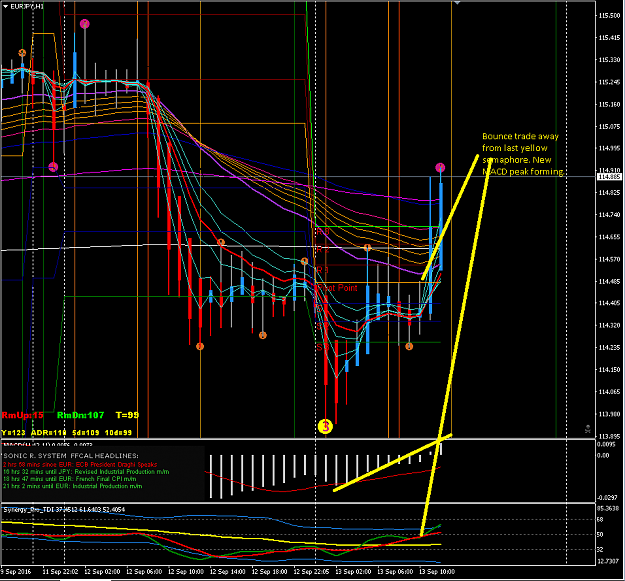Click the 10d=99 value
Image resolution: width=625 pixels, height=581 pixels.
click(118, 432)
